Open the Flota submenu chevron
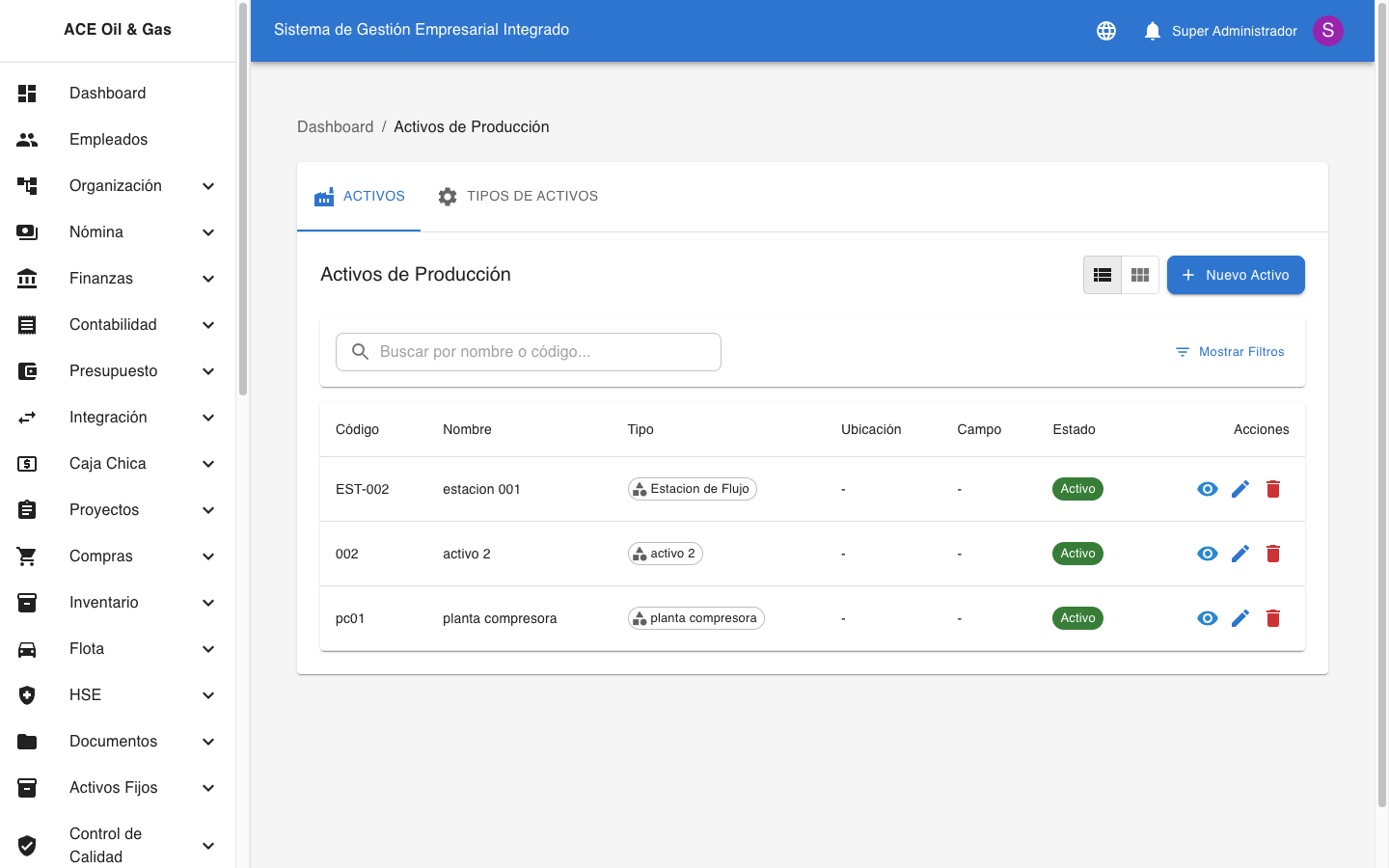Viewport: 1389px width, 868px height. point(208,649)
